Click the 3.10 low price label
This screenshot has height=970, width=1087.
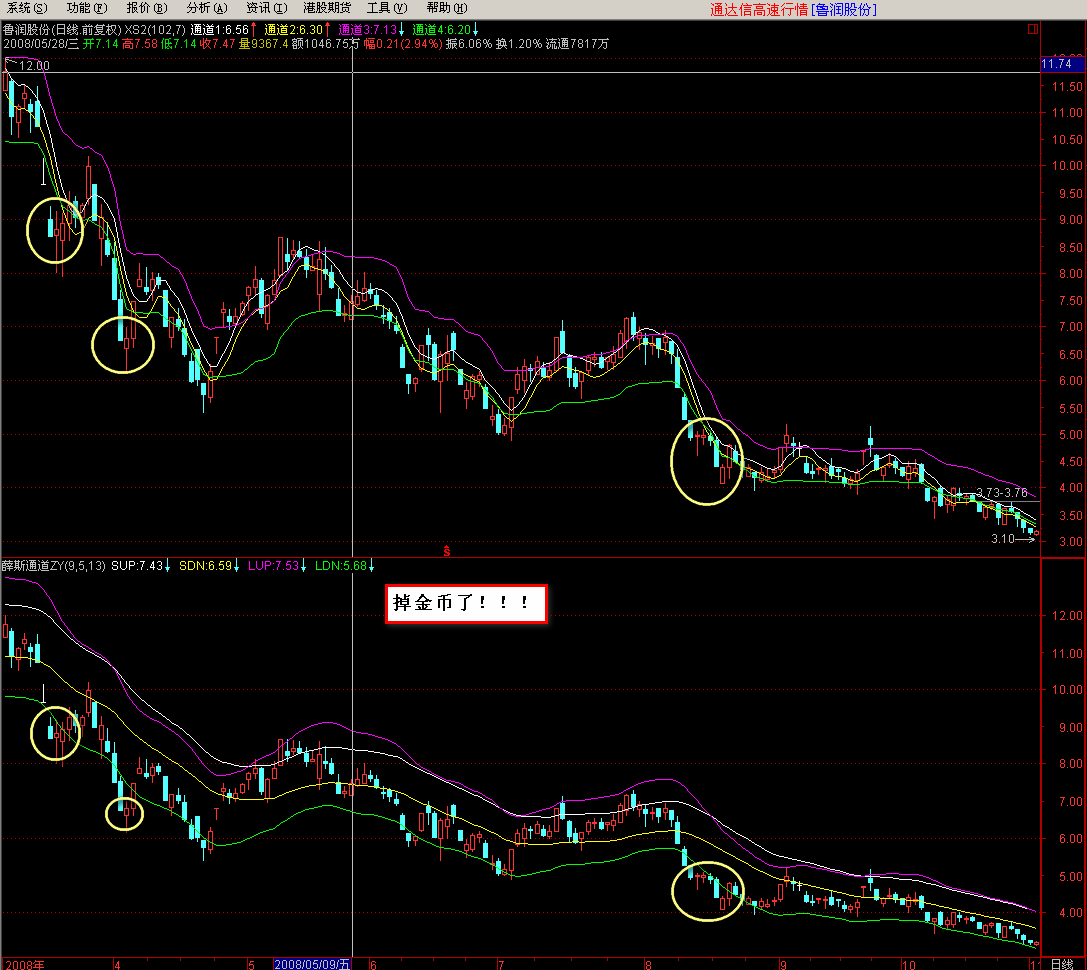pyautogui.click(x=1002, y=539)
